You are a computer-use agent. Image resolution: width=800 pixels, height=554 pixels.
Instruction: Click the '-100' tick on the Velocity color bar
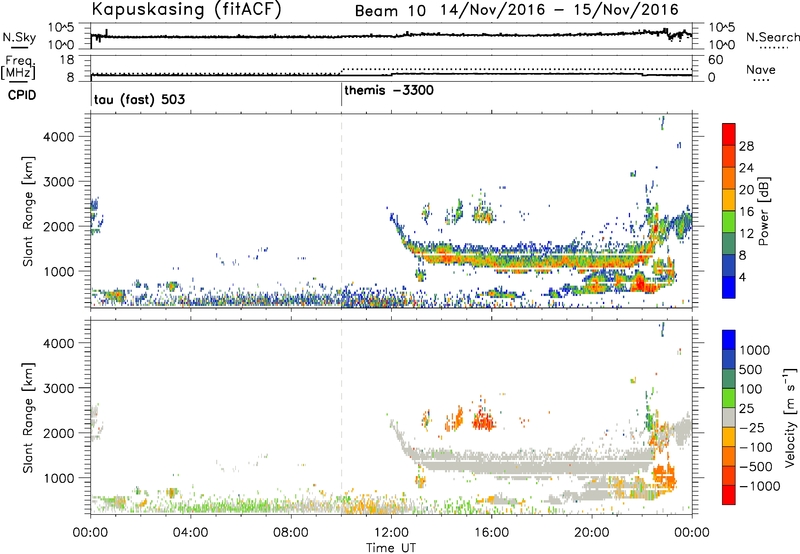(756, 447)
